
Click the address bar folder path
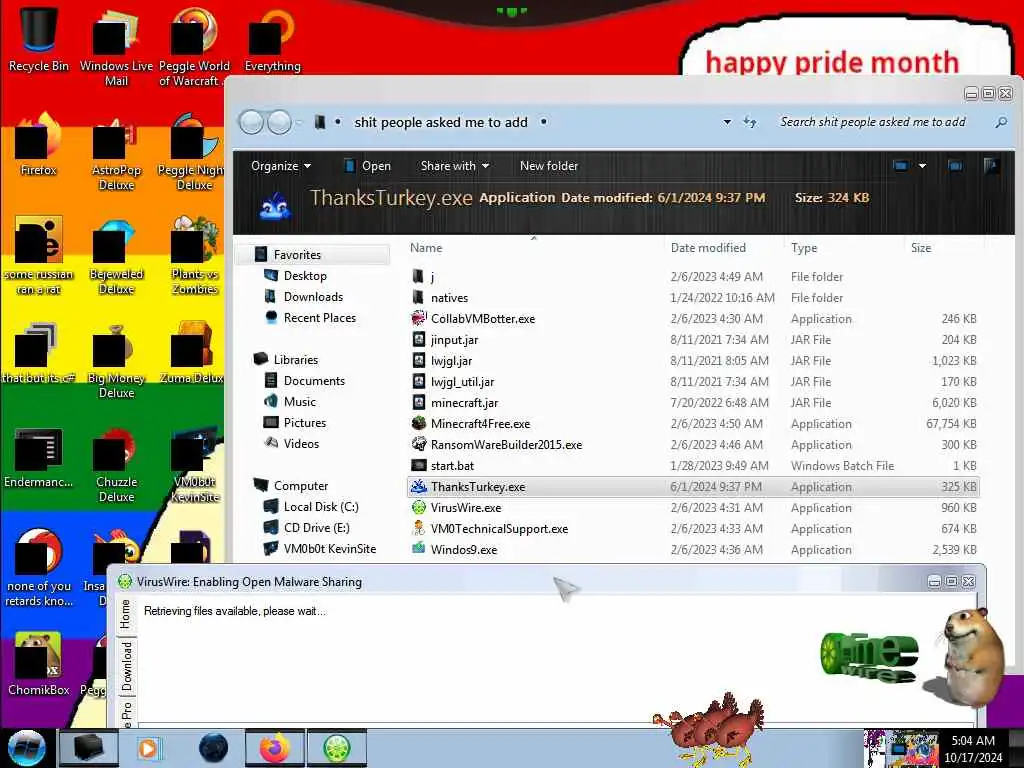point(441,122)
